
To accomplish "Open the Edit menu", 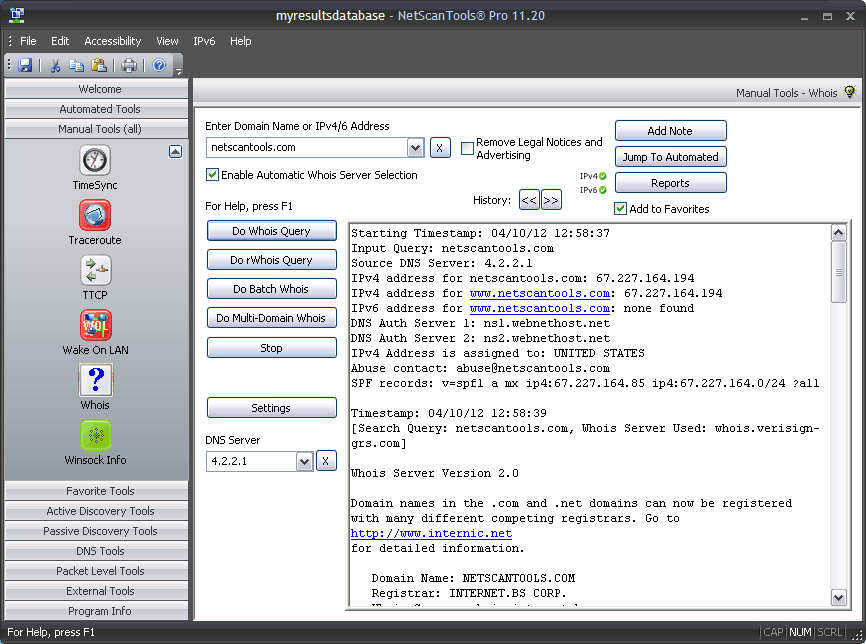I will (60, 41).
